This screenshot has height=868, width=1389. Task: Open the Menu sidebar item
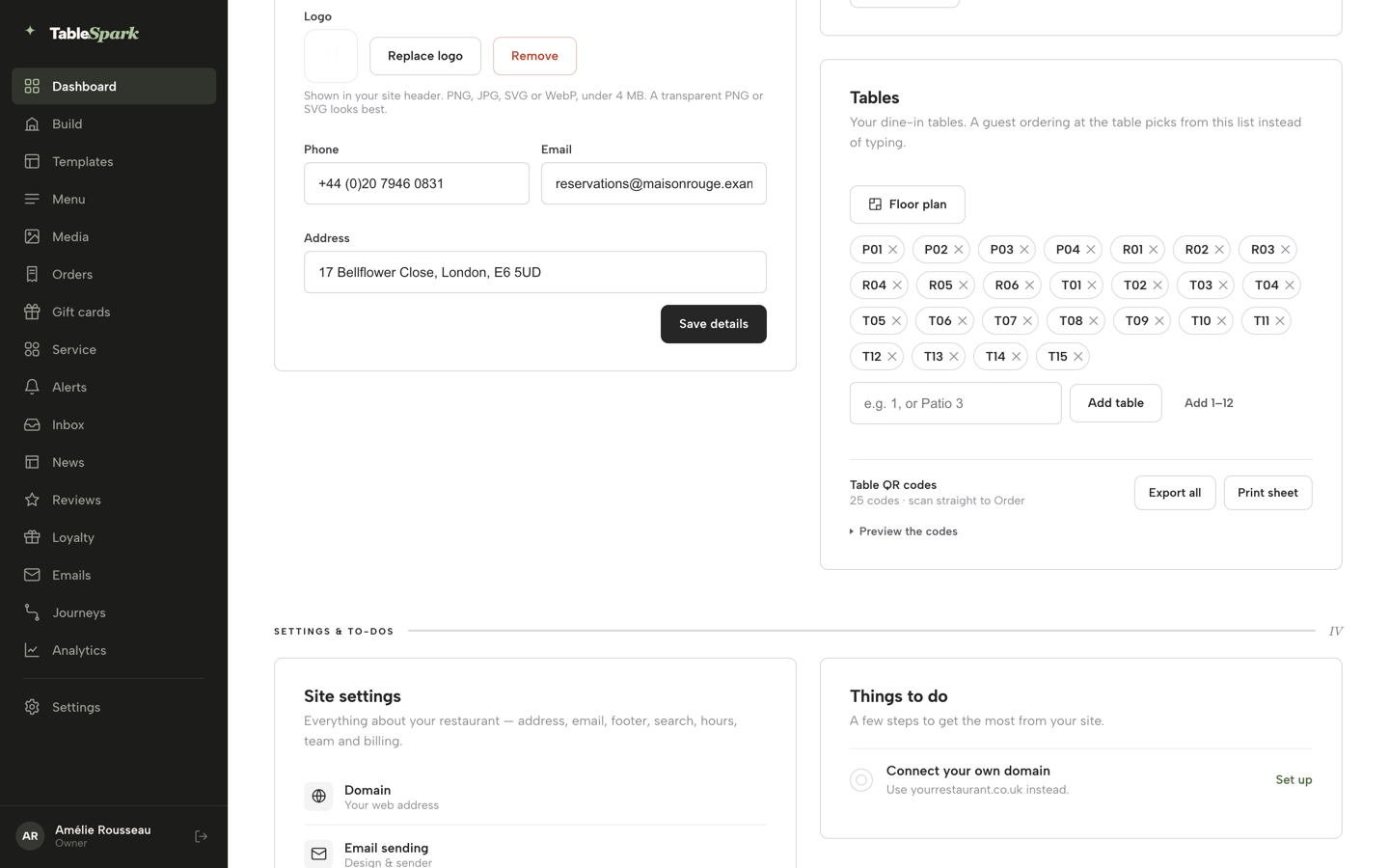pyautogui.click(x=114, y=199)
